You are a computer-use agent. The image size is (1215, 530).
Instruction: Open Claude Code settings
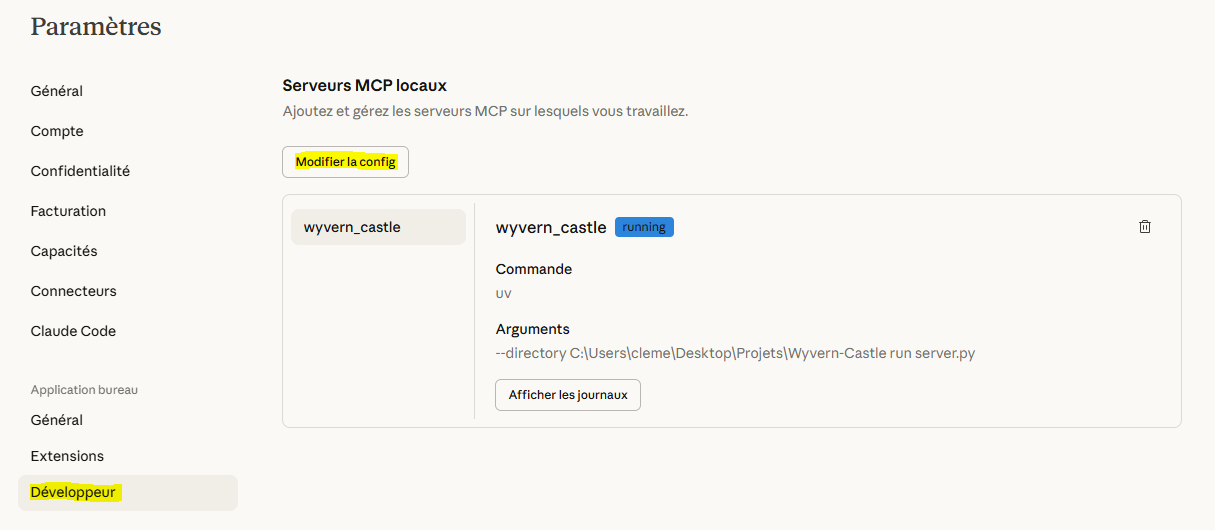tap(73, 331)
